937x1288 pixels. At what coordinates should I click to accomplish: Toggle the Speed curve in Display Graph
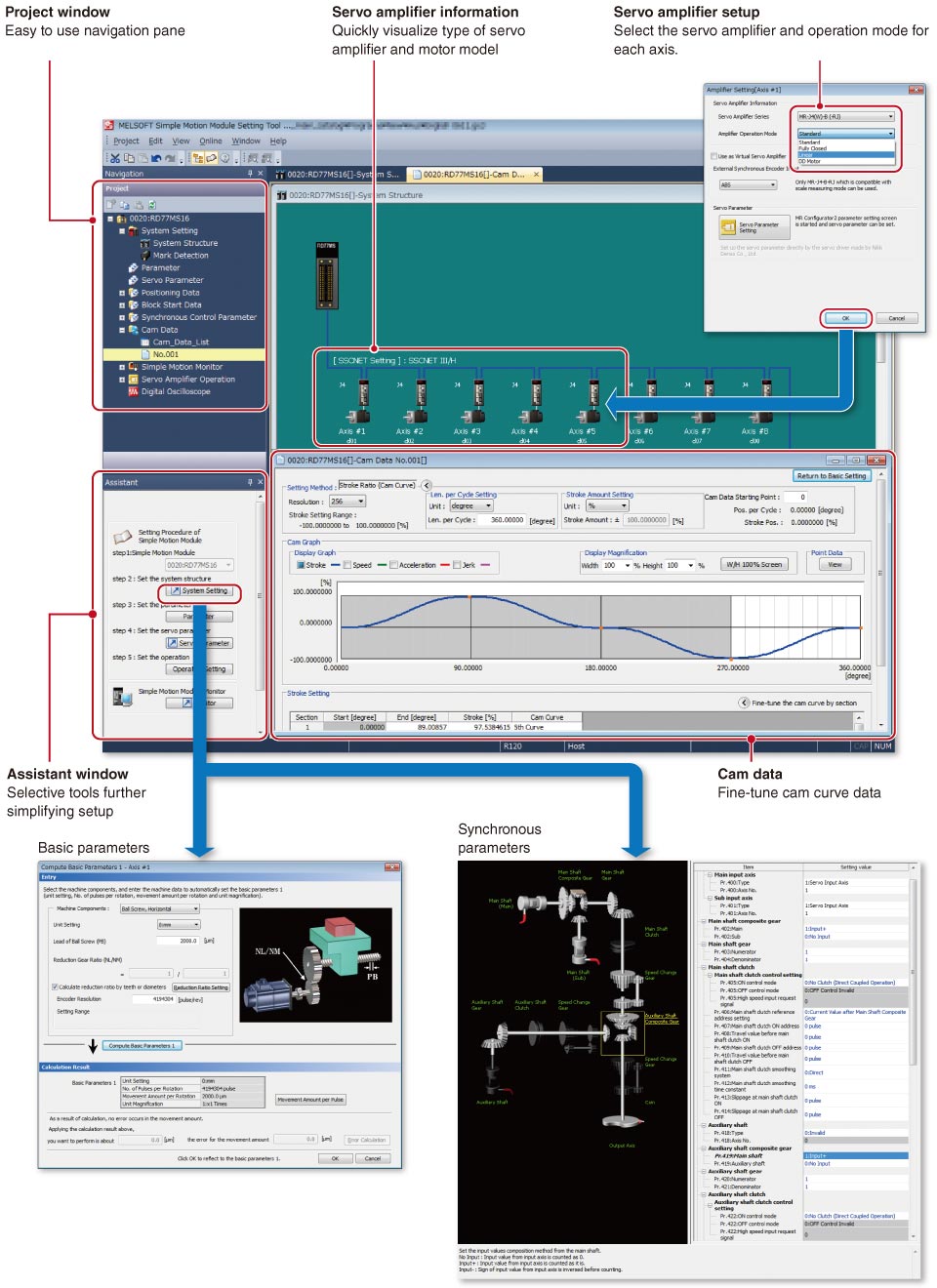click(x=345, y=563)
